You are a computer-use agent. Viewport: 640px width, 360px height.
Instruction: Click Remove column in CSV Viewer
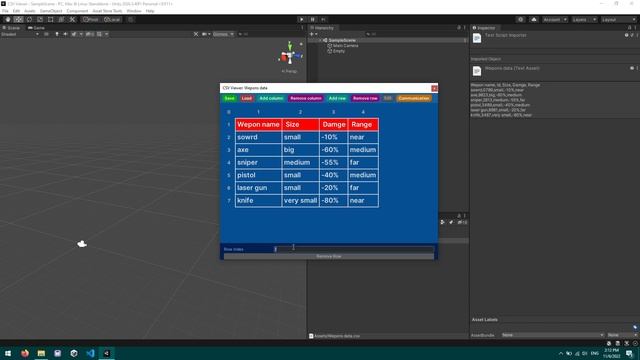click(x=306, y=98)
